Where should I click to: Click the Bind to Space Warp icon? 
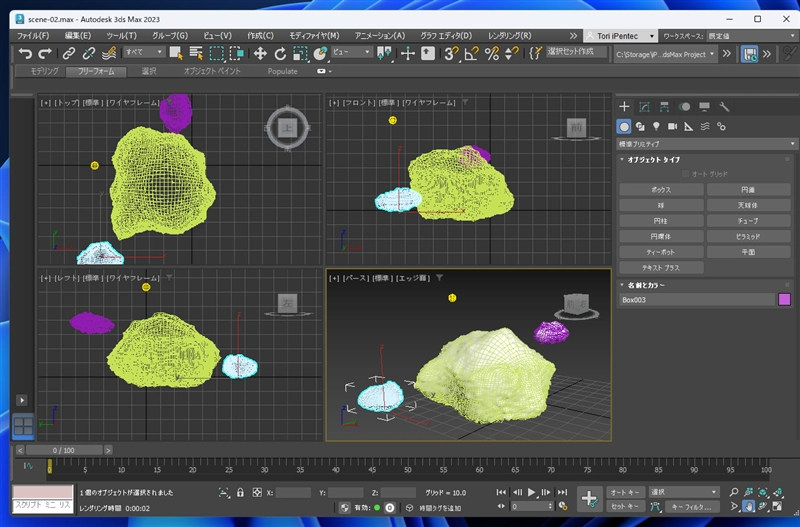(109, 53)
